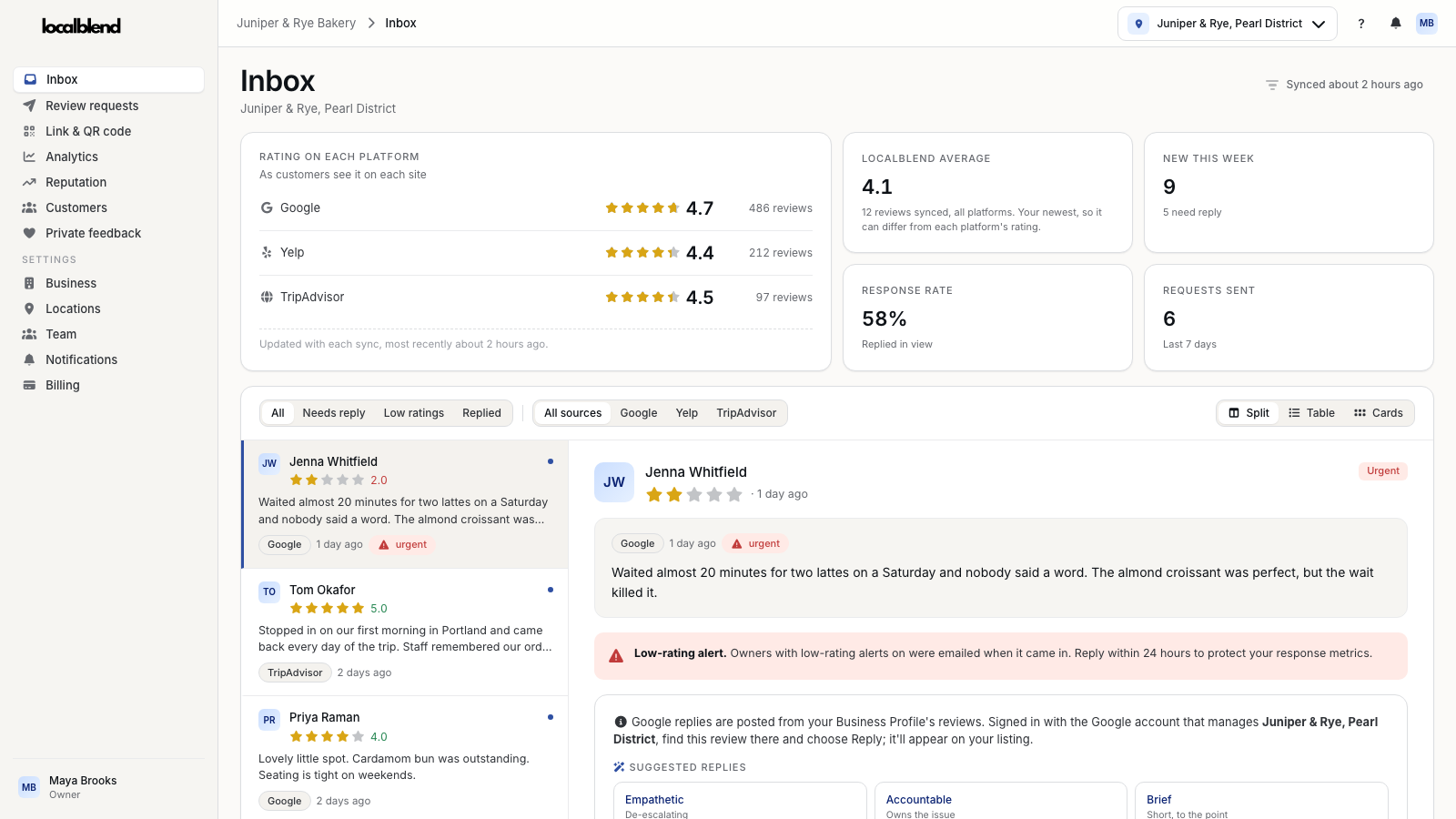Select the Brief suggested reply
The height and width of the screenshot is (819, 1456).
[1261, 801]
